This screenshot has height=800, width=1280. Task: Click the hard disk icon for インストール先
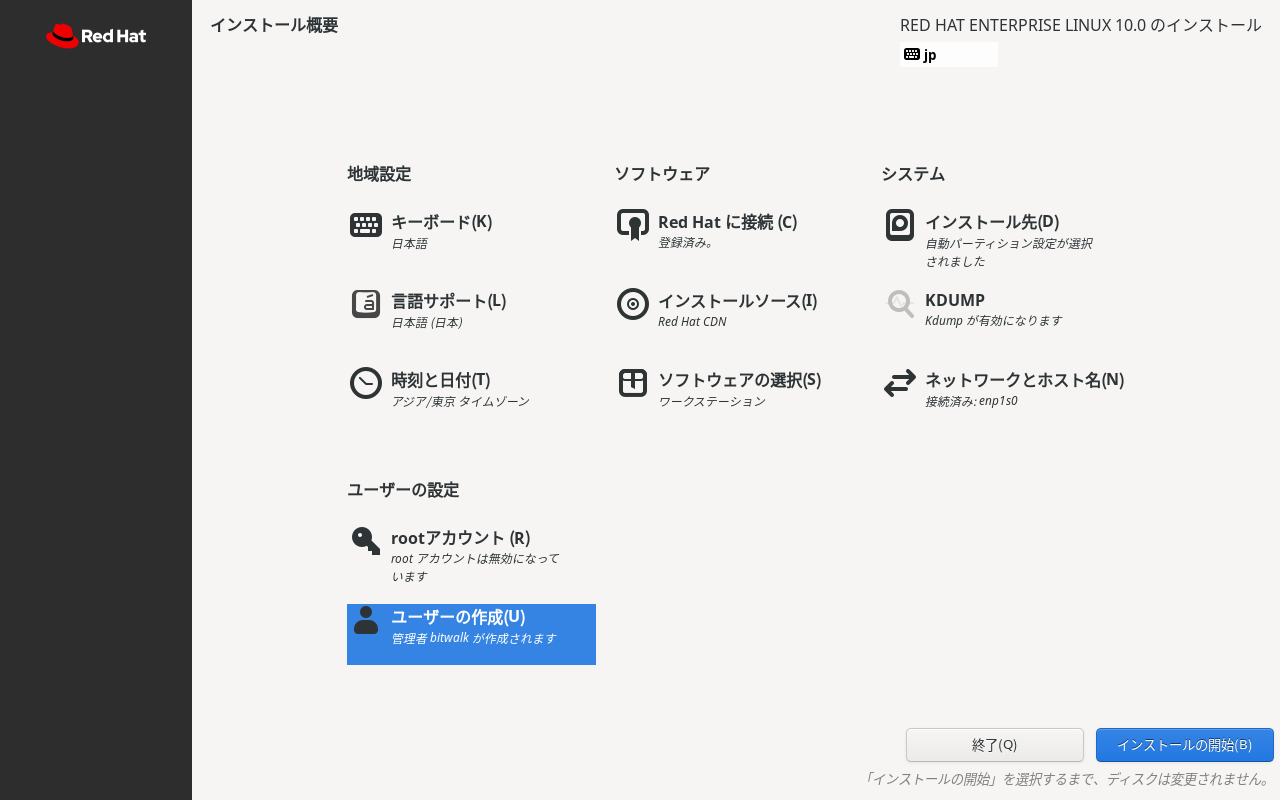900,225
